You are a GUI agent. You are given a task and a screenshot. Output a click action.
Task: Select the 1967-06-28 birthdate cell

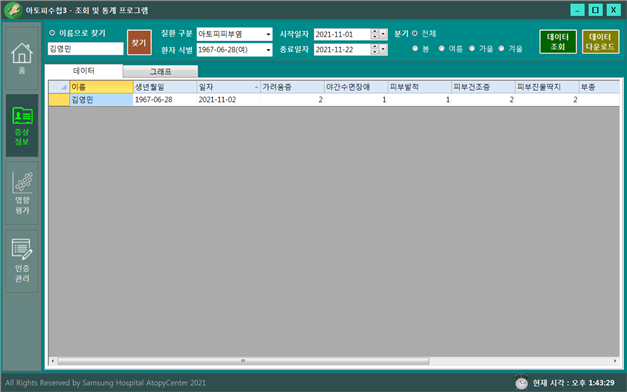click(x=165, y=100)
